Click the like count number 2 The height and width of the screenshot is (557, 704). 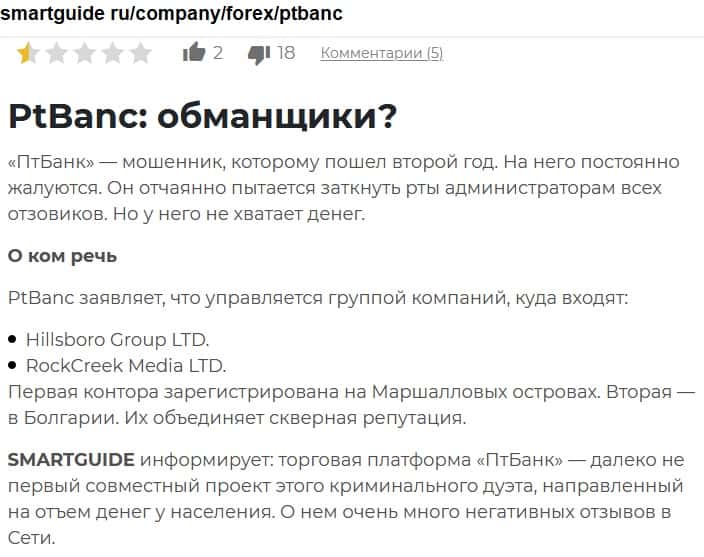click(218, 53)
